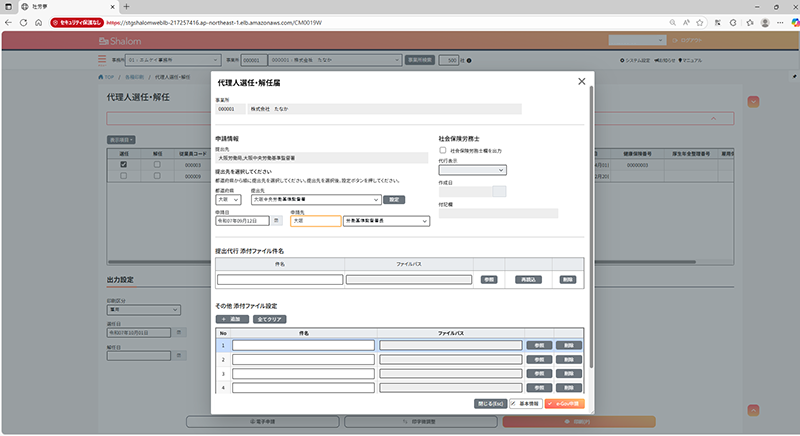Click the TOP breadcrumb link
800x436 pixels.
[x=109, y=76]
